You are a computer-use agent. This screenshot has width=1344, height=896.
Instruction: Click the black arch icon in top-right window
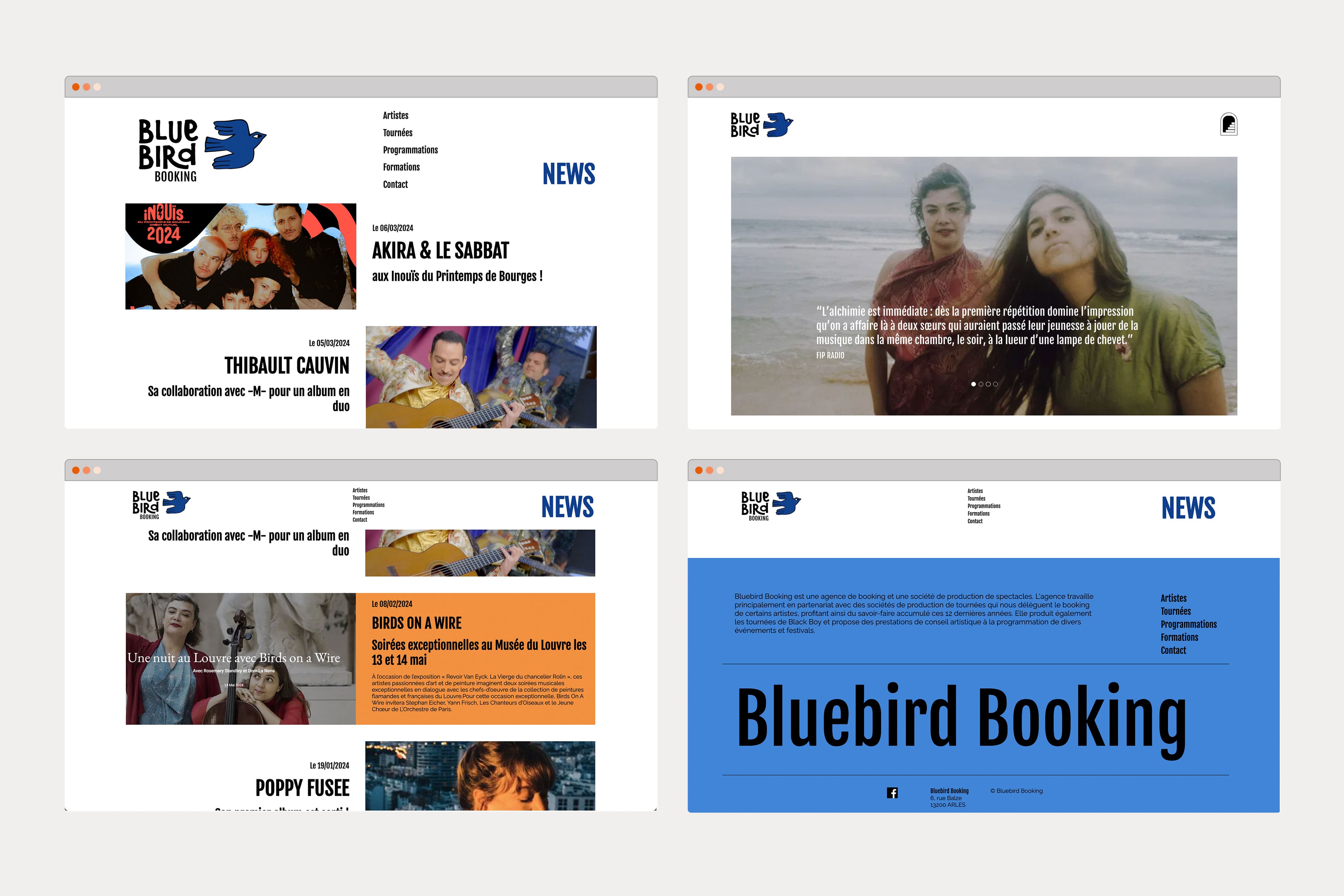pos(1228,125)
